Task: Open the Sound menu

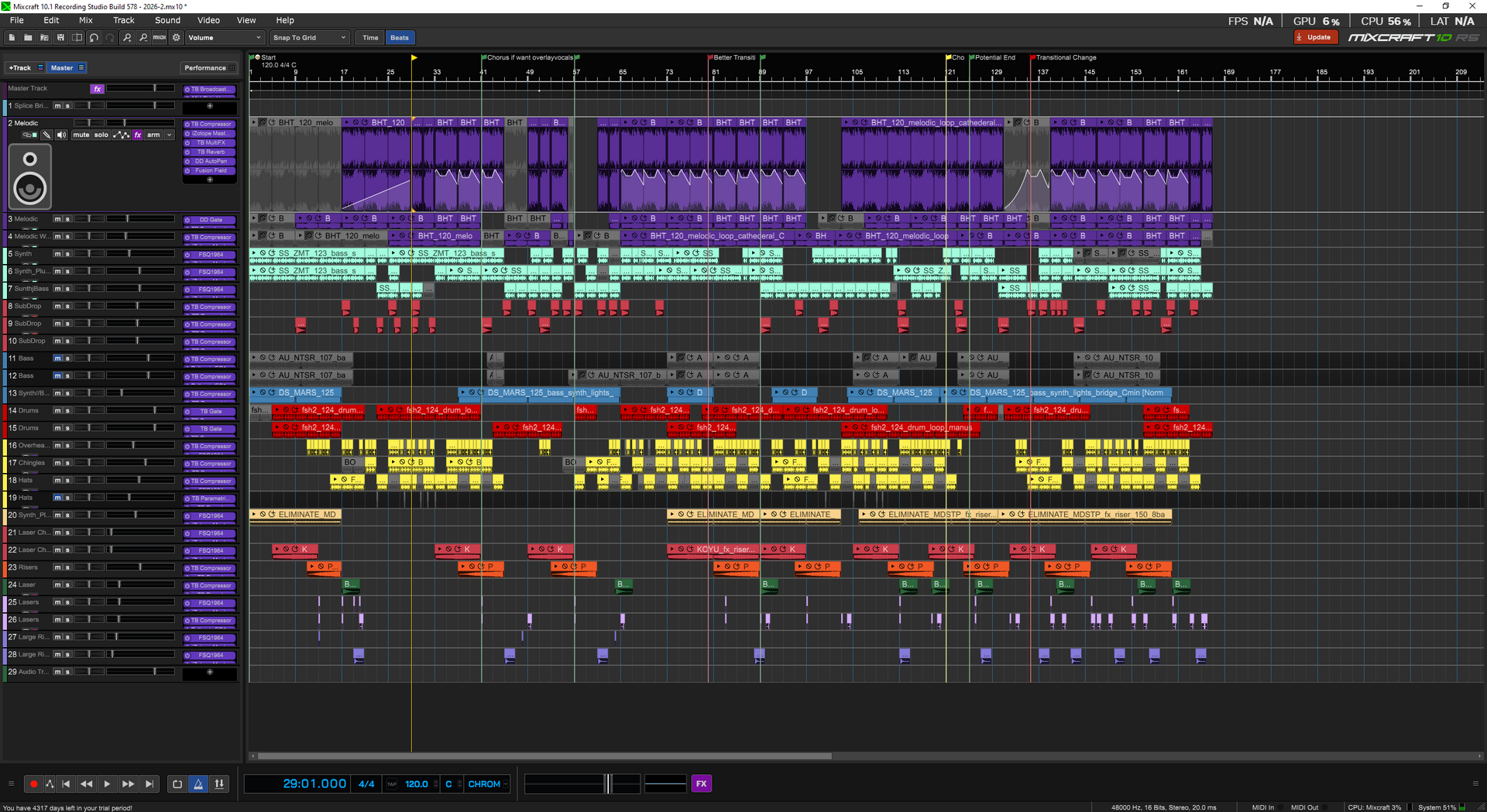Action: (167, 20)
